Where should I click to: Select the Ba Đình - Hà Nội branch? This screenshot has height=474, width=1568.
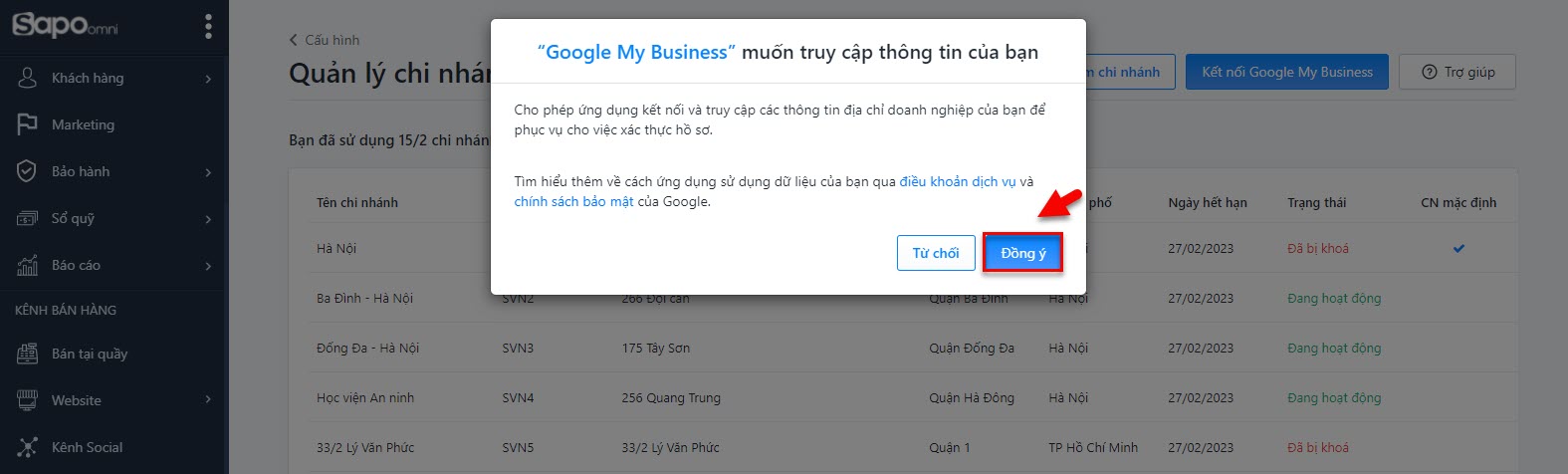point(364,298)
